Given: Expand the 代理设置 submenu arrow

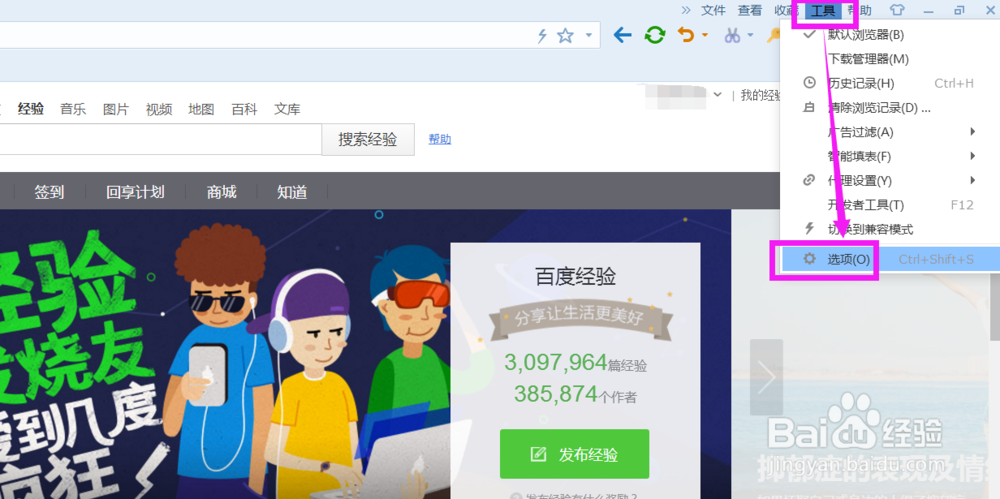Looking at the screenshot, I should pyautogui.click(x=973, y=180).
